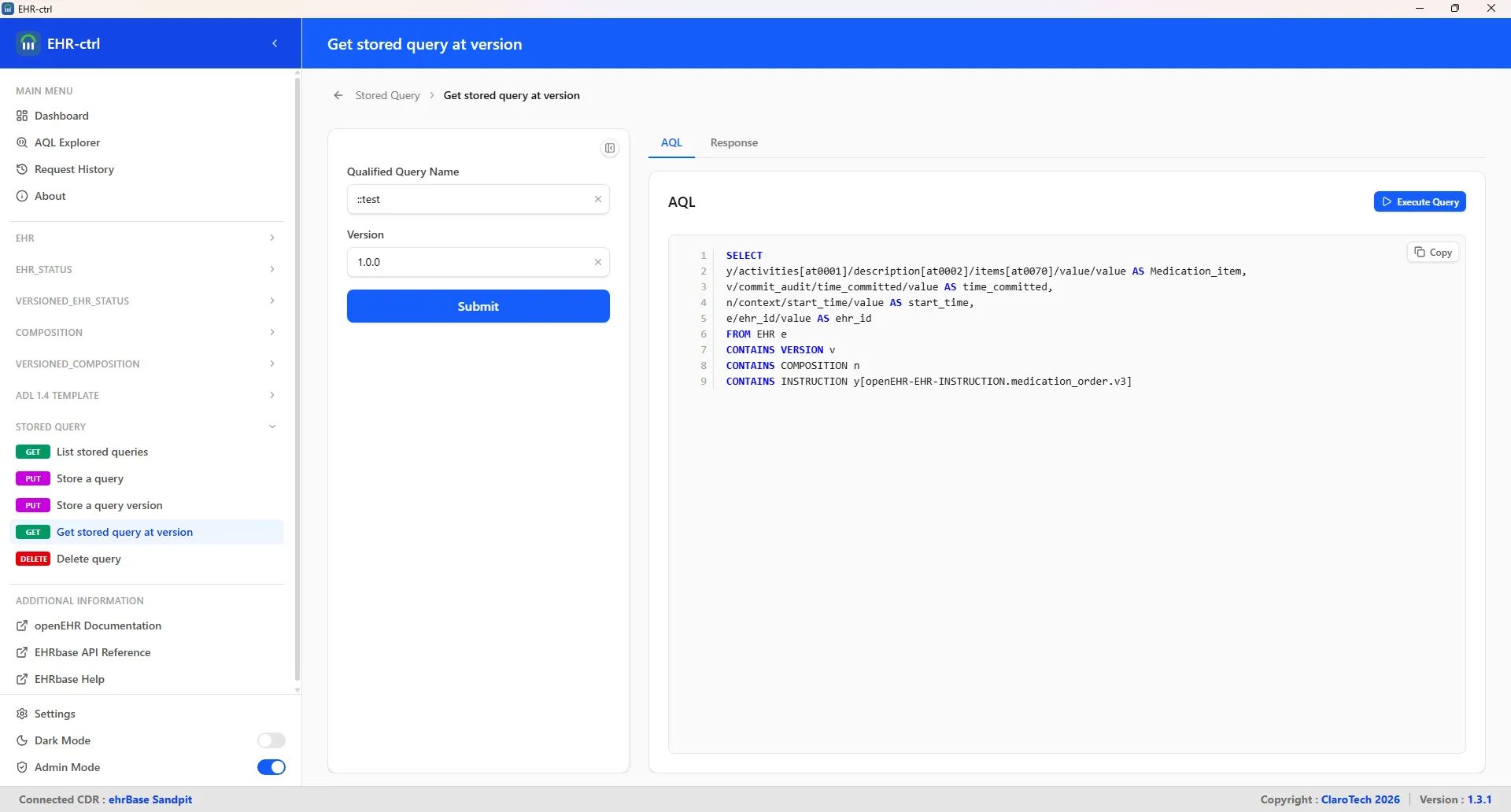Turn off the Admin Mode switch
The image size is (1511, 812).
coord(272,767)
